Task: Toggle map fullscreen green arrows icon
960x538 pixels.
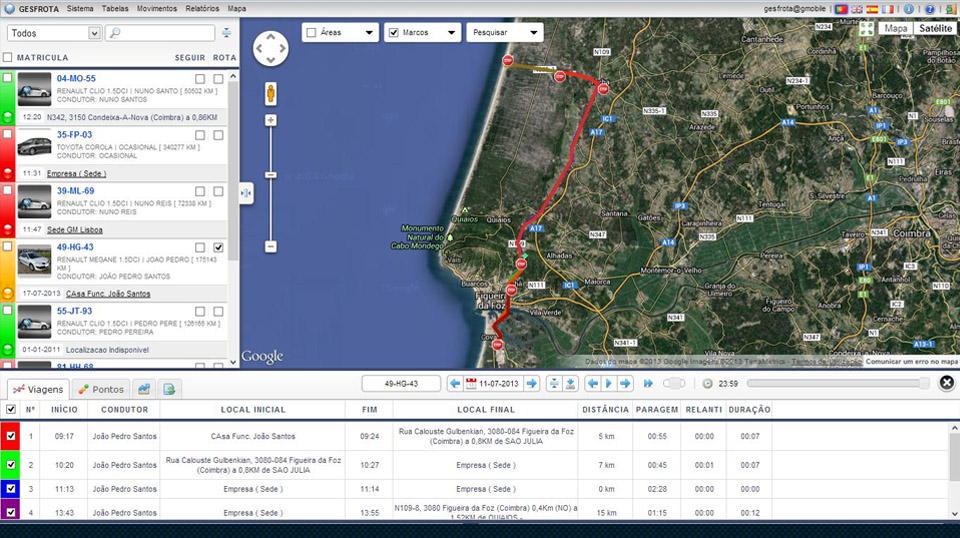Action: pos(866,29)
